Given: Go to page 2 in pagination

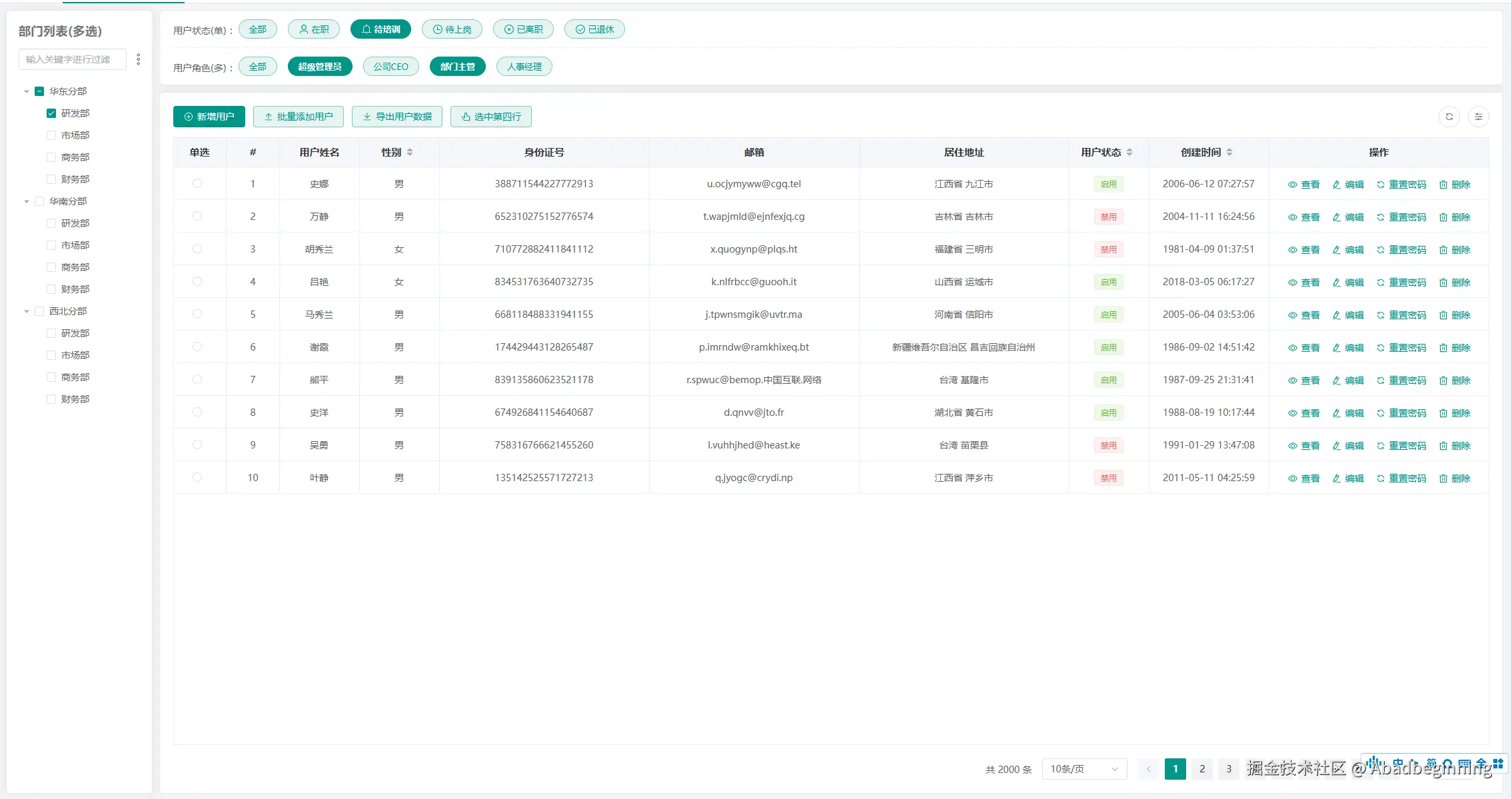Looking at the screenshot, I should [1202, 769].
